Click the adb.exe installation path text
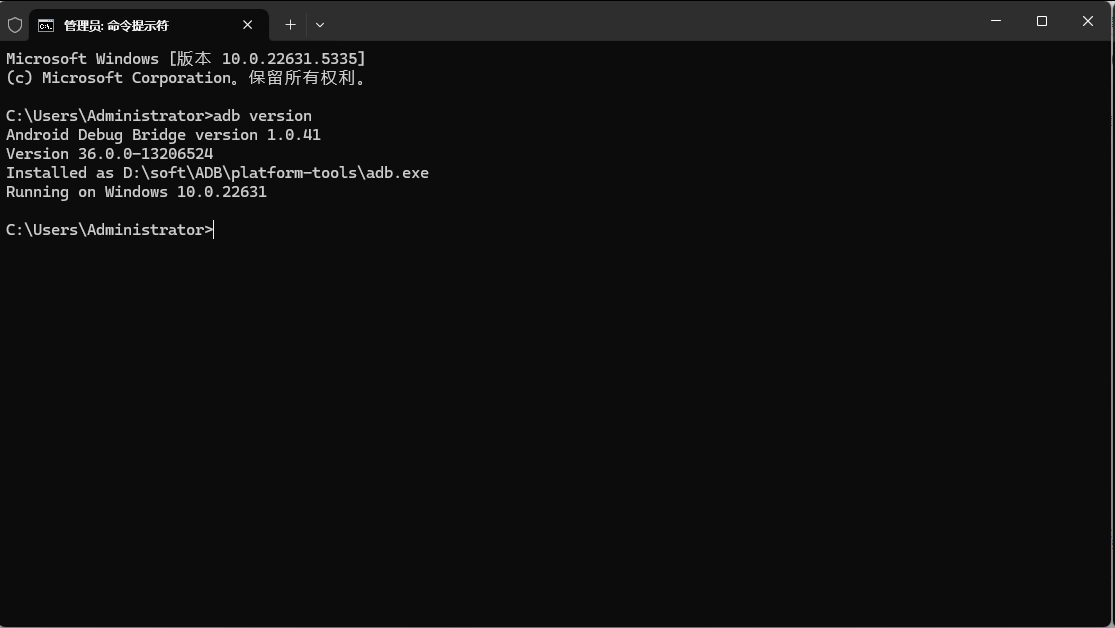Viewport: 1115px width, 628px height. (217, 172)
